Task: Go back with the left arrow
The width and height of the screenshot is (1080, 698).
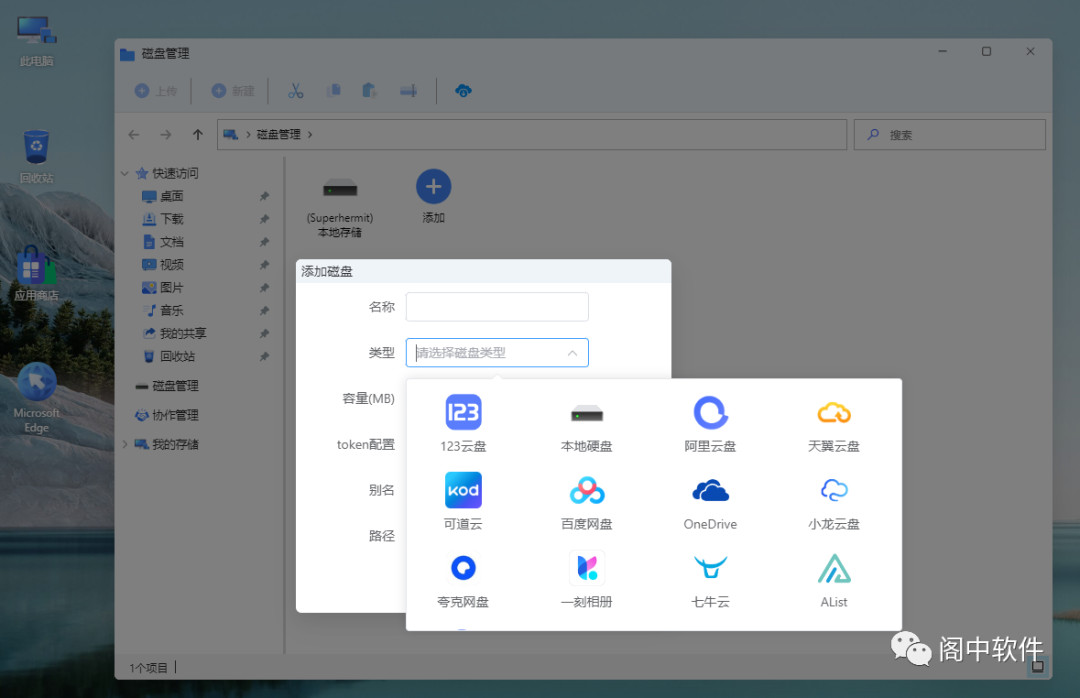Action: coord(134,134)
